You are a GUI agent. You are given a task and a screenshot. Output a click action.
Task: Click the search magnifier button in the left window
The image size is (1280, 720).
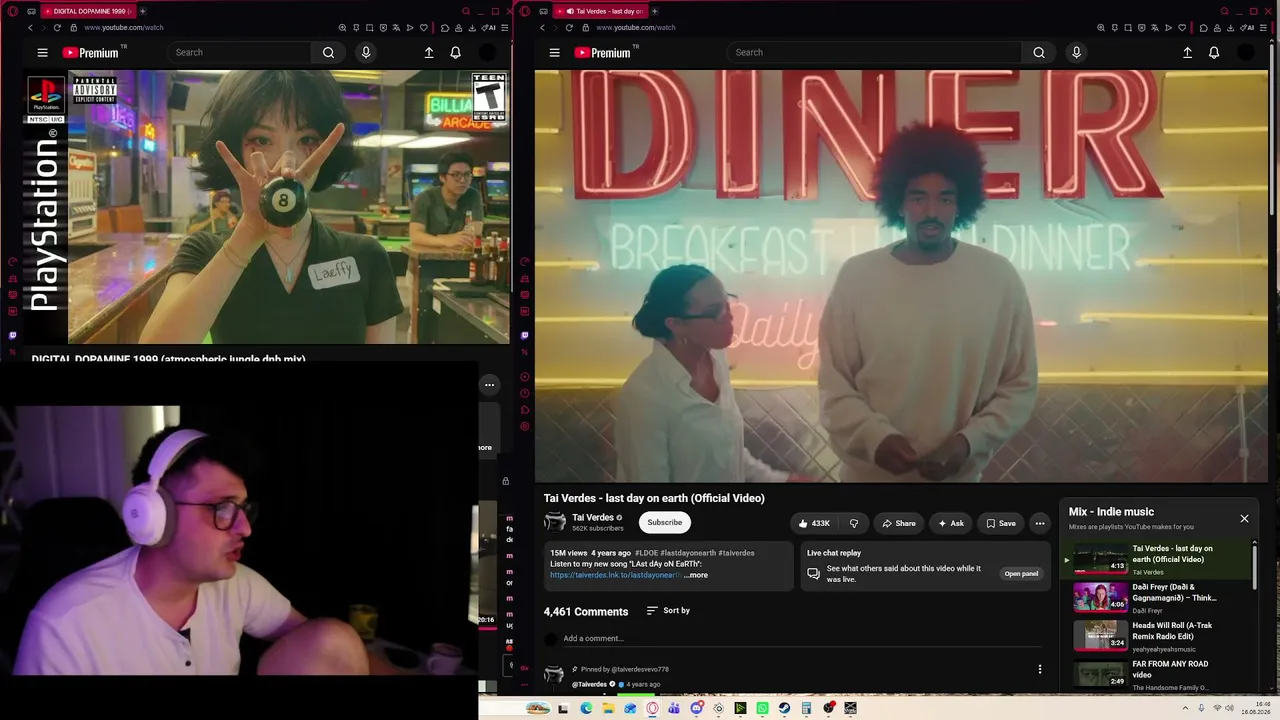328,53
